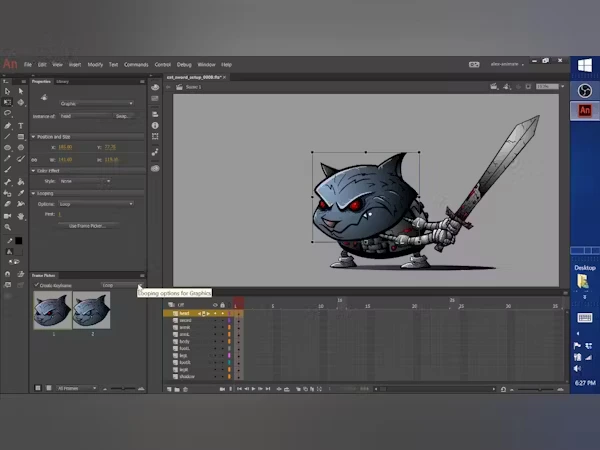Click the New Layer icon in timeline

(x=169, y=389)
